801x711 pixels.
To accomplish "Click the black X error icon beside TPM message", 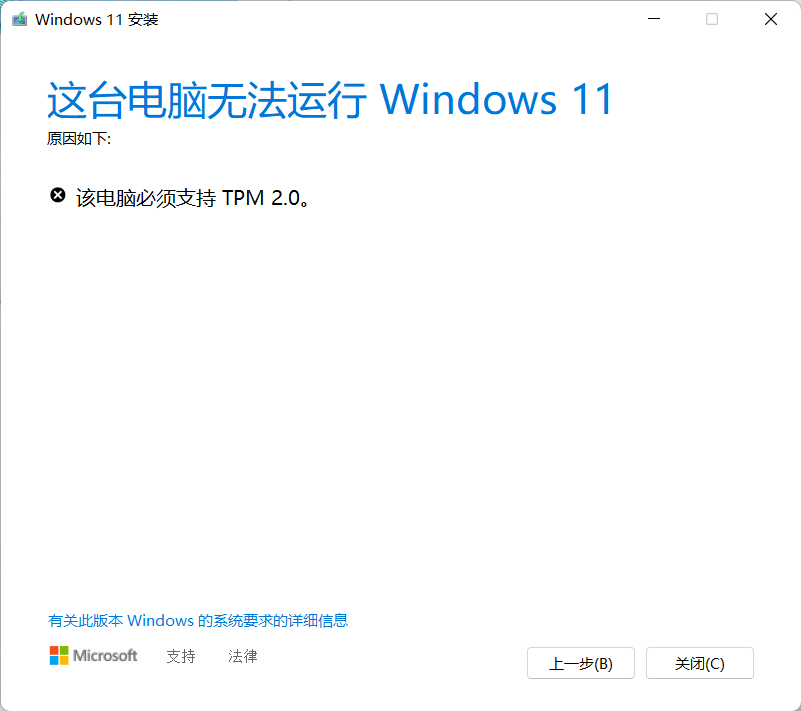I will [x=58, y=195].
